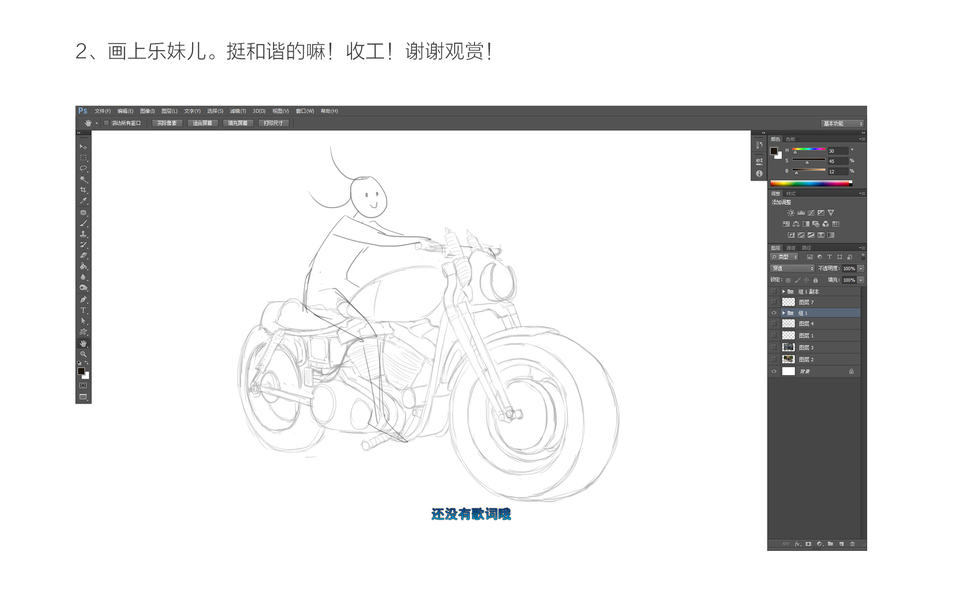The image size is (953, 600).
Task: Select the Eyedropper tool
Action: [83, 201]
